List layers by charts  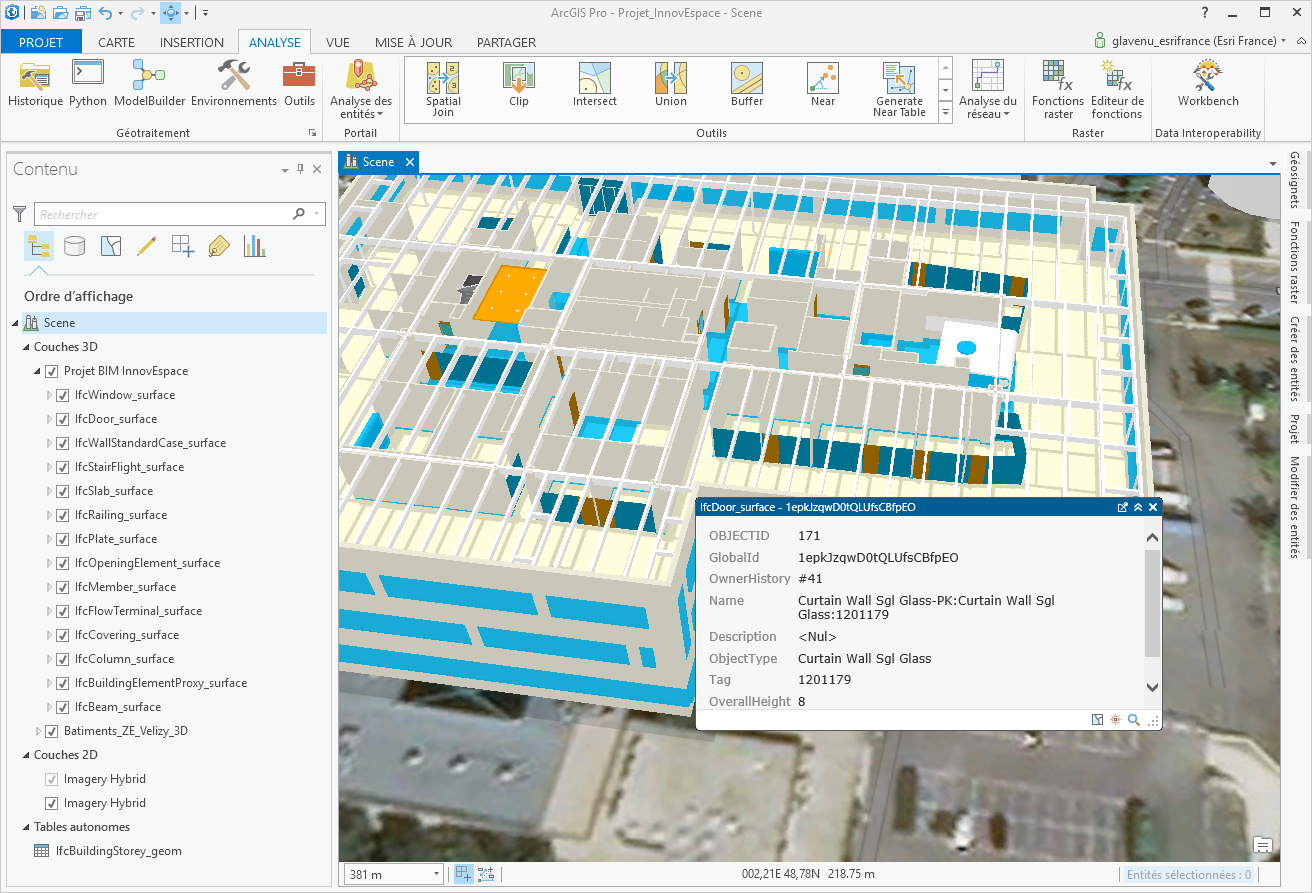(255, 246)
